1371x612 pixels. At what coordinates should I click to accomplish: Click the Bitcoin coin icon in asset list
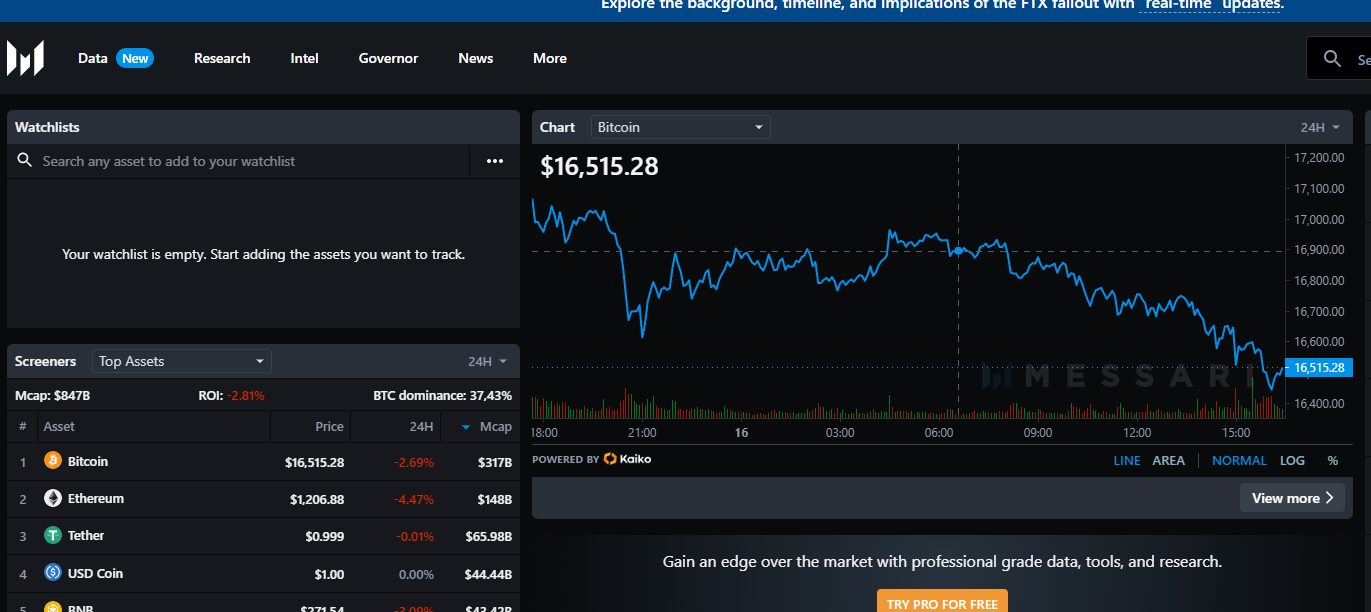(x=53, y=461)
